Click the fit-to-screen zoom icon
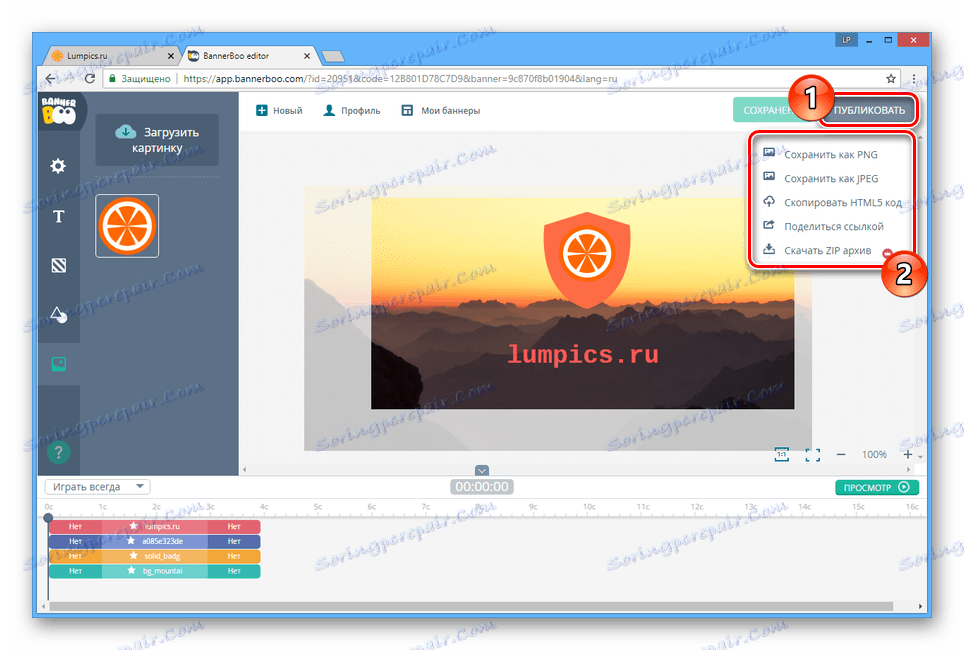The image size is (964, 650). point(813,454)
